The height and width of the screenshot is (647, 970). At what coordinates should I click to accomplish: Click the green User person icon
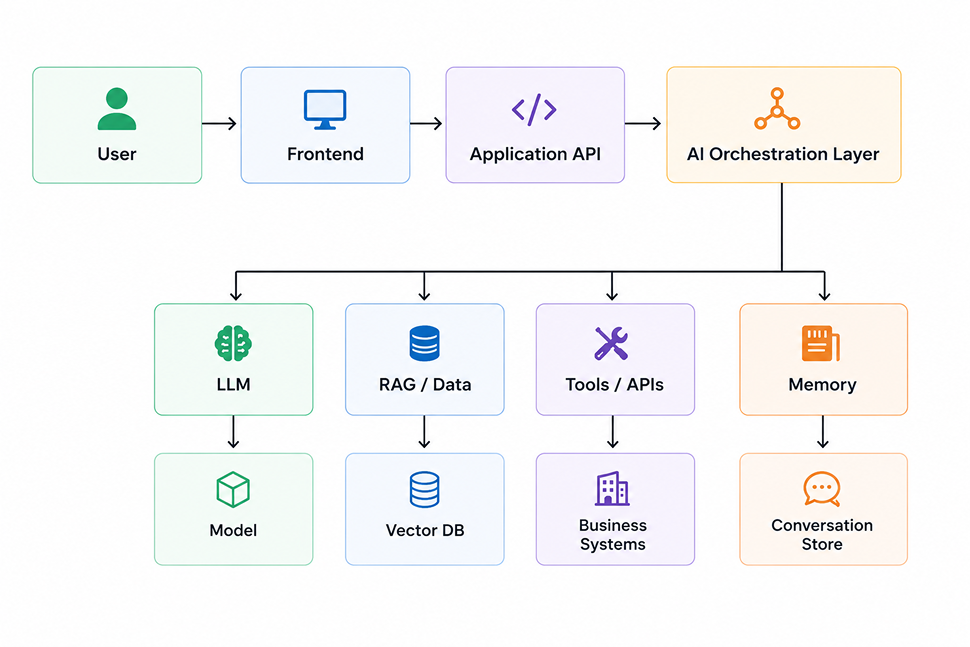[x=117, y=109]
